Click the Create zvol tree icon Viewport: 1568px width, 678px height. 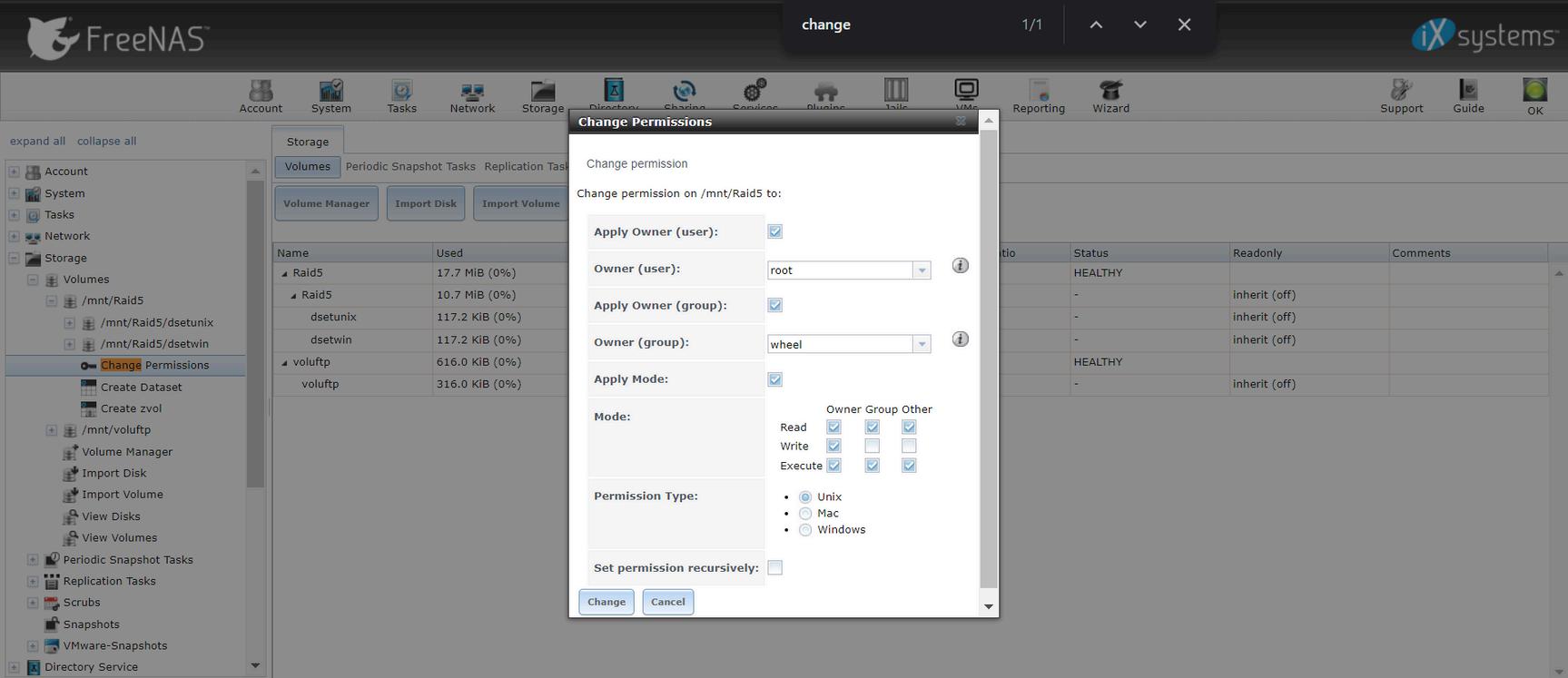(88, 408)
